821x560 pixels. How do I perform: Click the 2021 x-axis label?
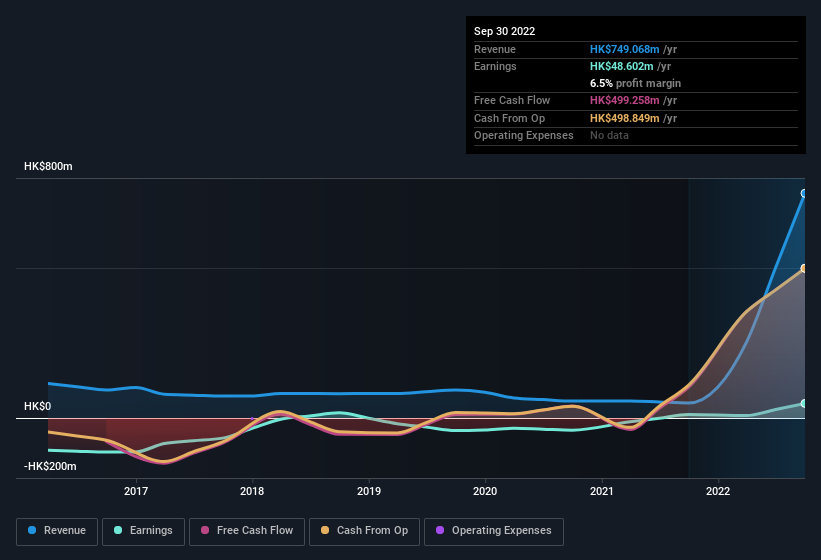tap(602, 491)
